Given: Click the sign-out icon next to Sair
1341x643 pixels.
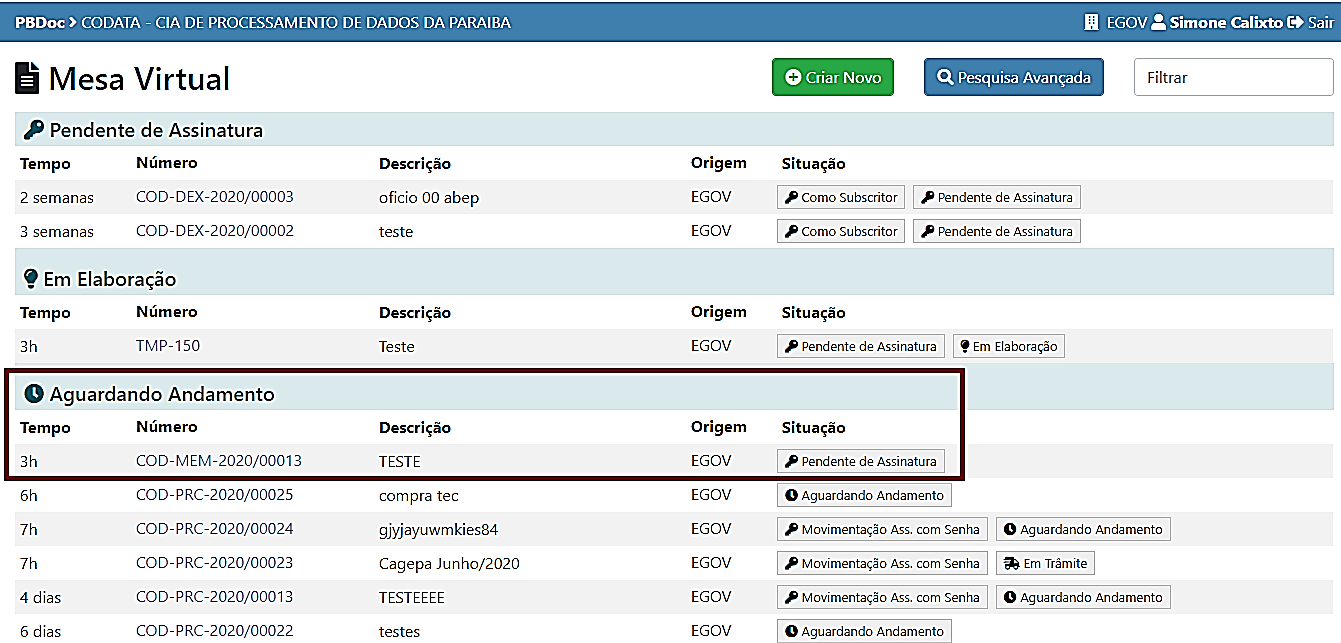Looking at the screenshot, I should (x=1295, y=22).
